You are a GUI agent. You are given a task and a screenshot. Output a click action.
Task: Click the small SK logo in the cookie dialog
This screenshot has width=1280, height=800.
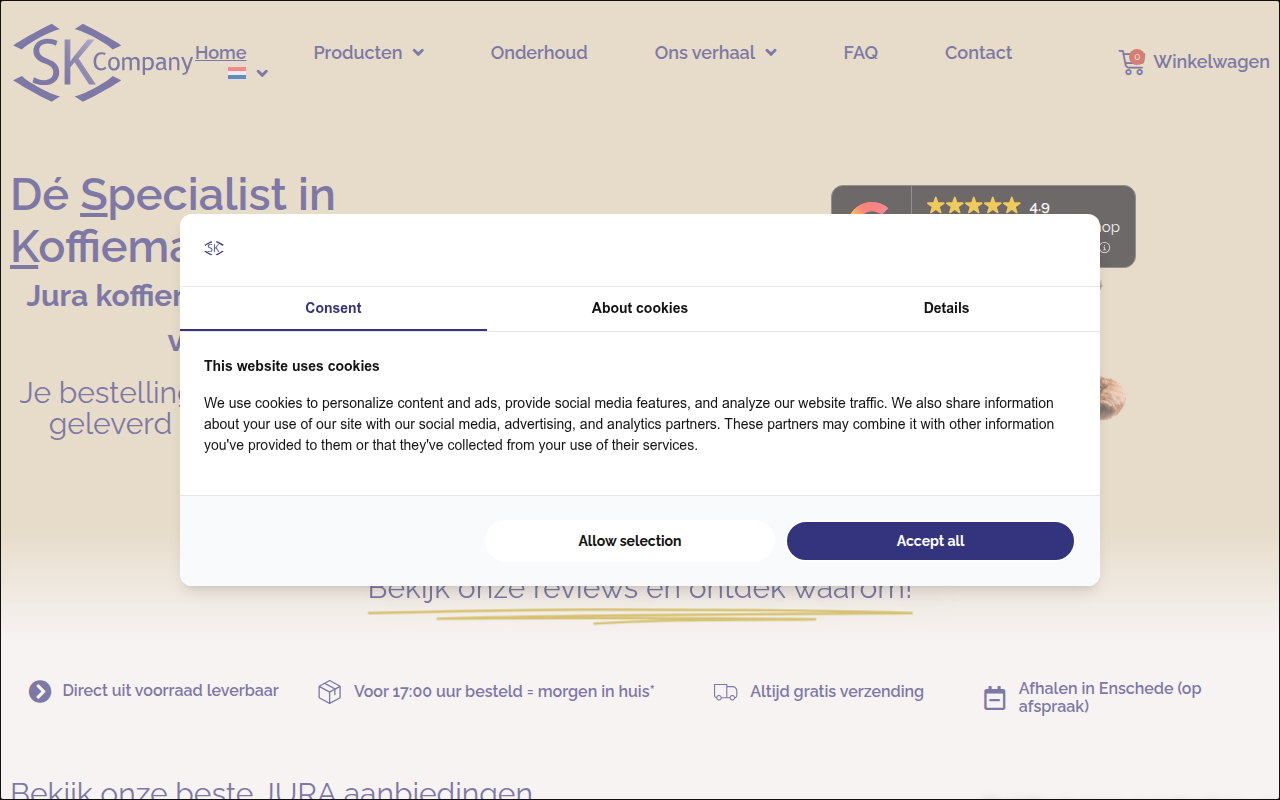tap(214, 248)
